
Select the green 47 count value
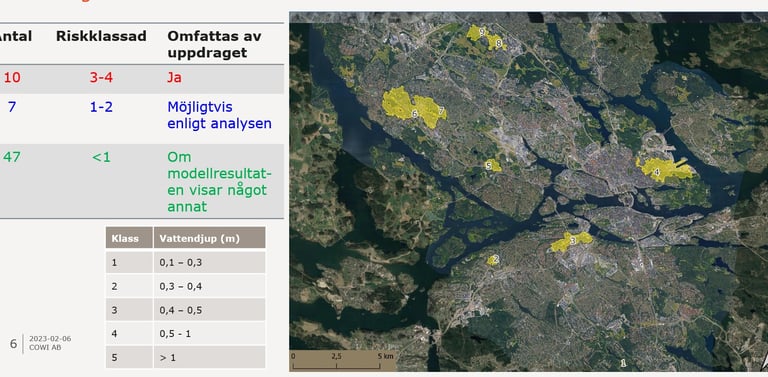[x=12, y=157]
